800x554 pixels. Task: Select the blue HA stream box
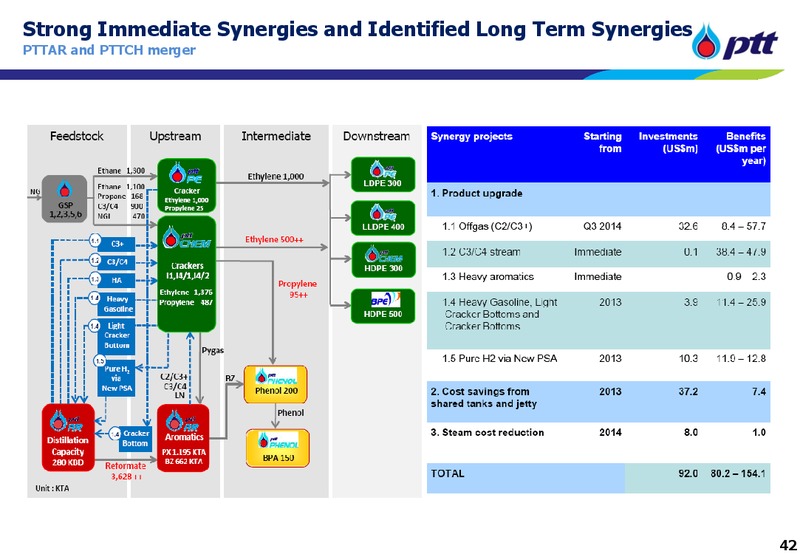click(116, 281)
